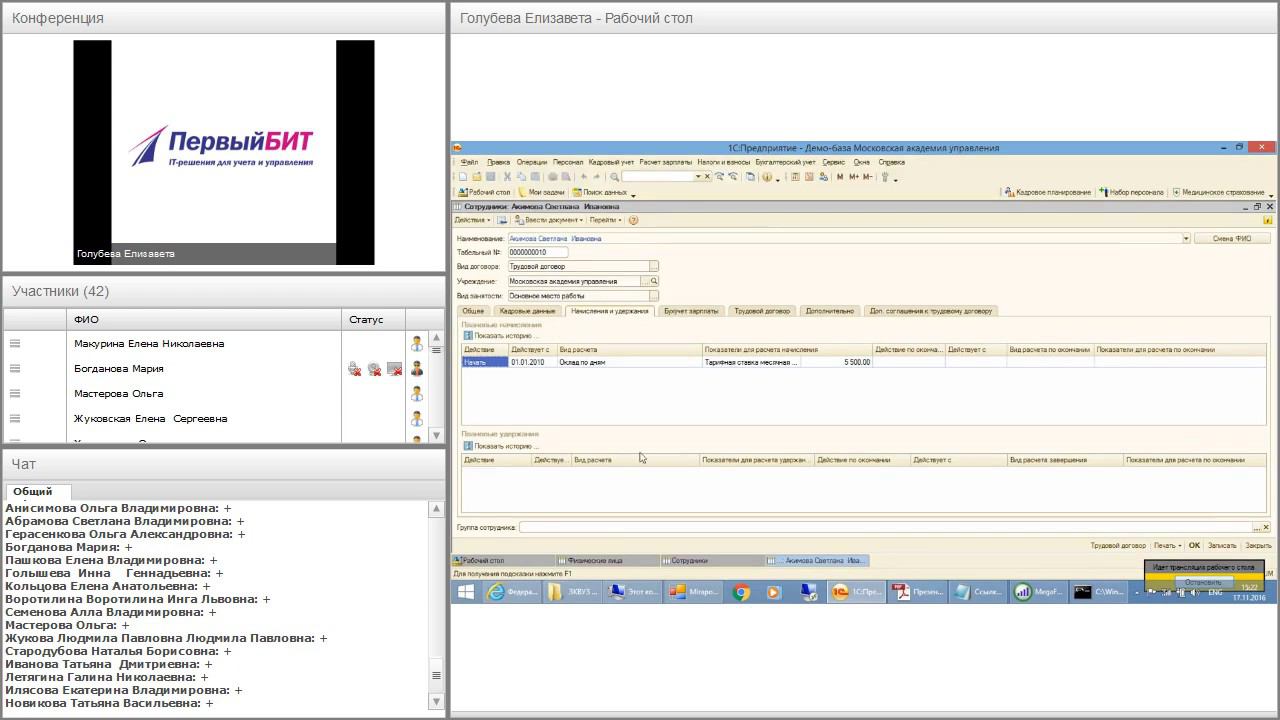1280x720 pixels.
Task: Click the search magnifier icon beside the toolbar search box
Action: (615, 177)
